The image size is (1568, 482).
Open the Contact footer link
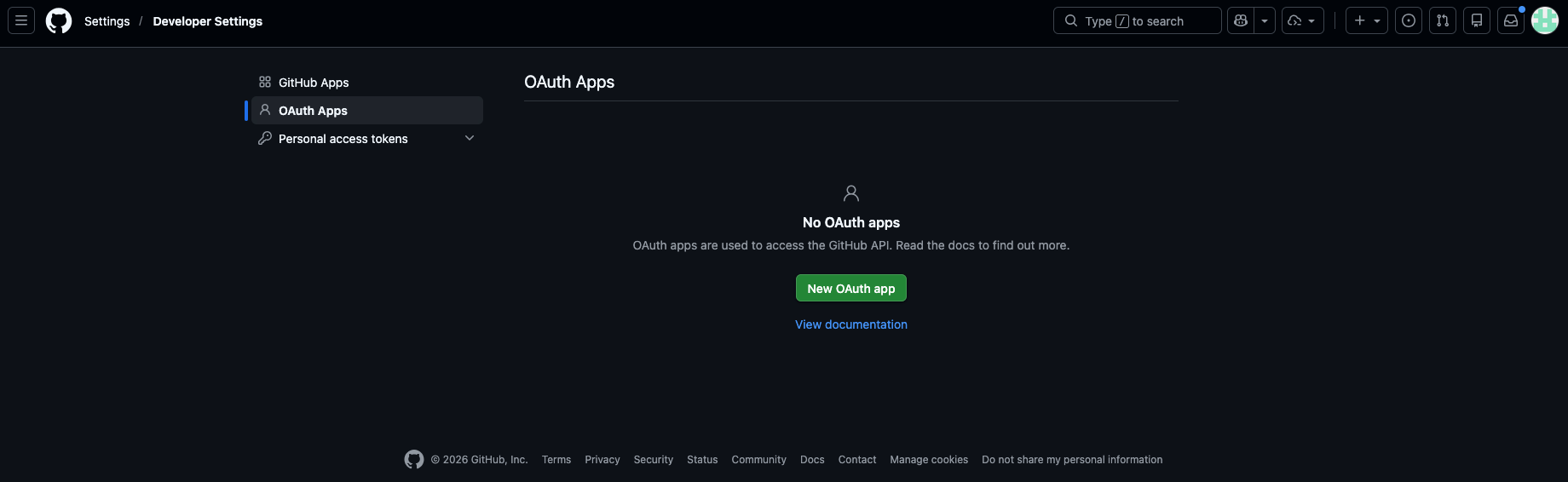[x=857, y=460]
